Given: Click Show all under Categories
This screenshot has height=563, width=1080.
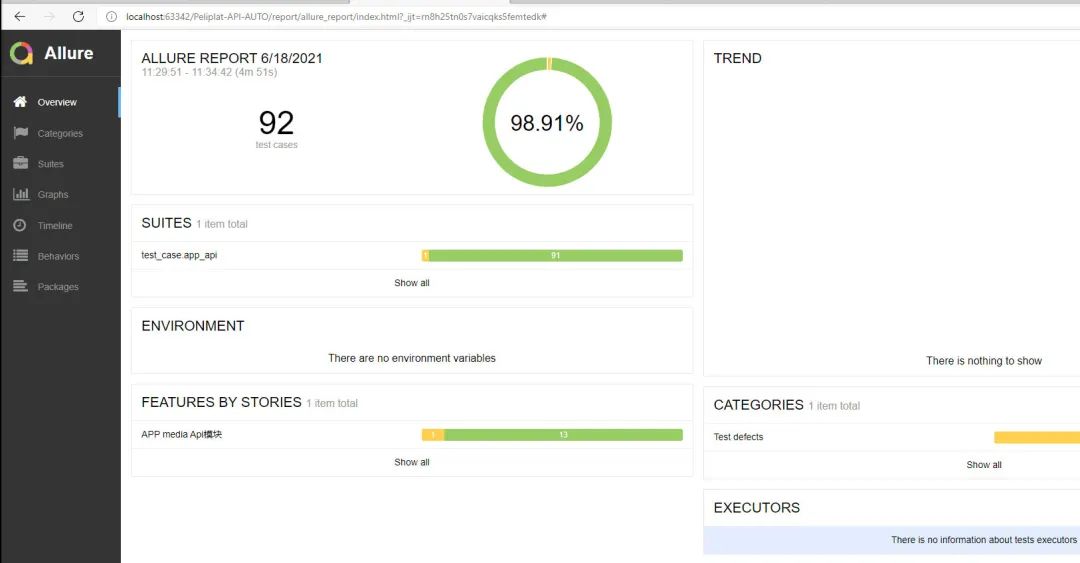Looking at the screenshot, I should click(x=984, y=464).
